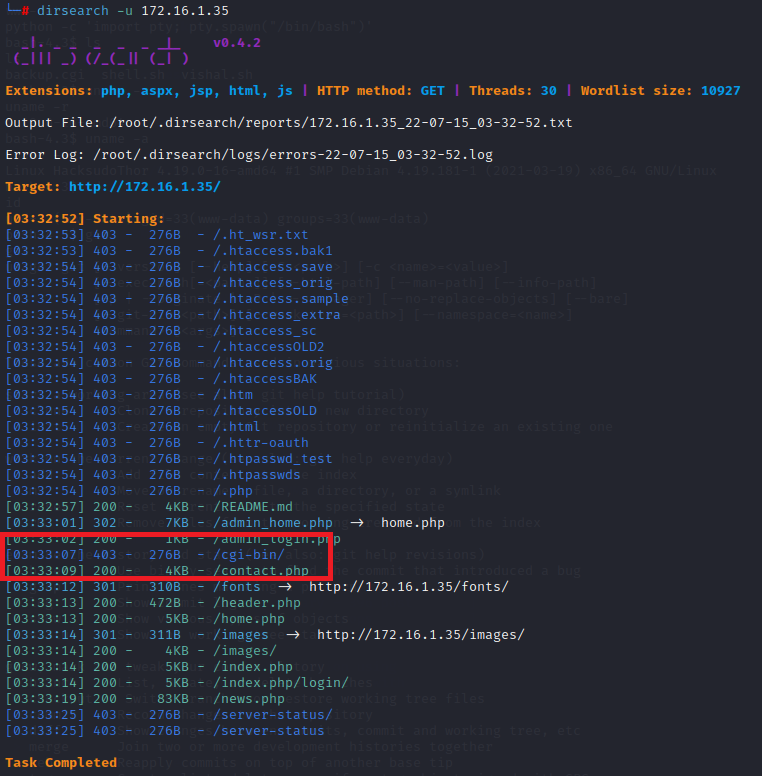Select the /.htaccess.bak1 result
Screen dimensions: 762x776
coord(273,251)
